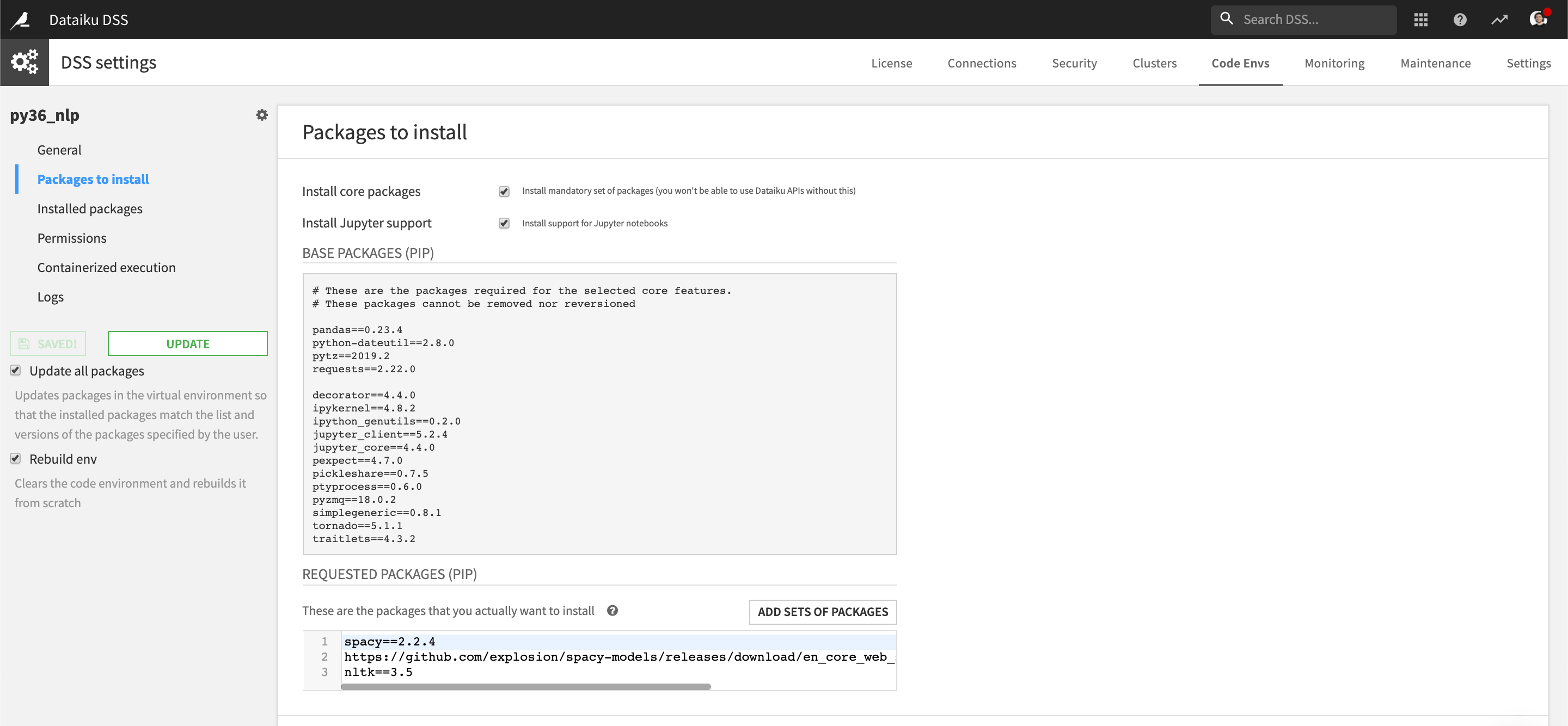The width and height of the screenshot is (1568, 726).
Task: Click jupyter_client==5.2.4 in base packages
Action: (379, 434)
